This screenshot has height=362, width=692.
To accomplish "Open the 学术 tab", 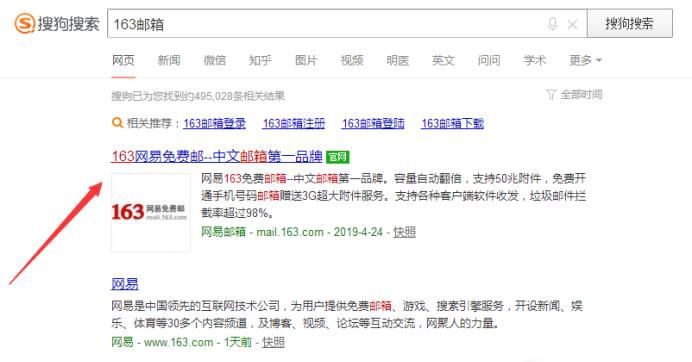I will click(535, 60).
